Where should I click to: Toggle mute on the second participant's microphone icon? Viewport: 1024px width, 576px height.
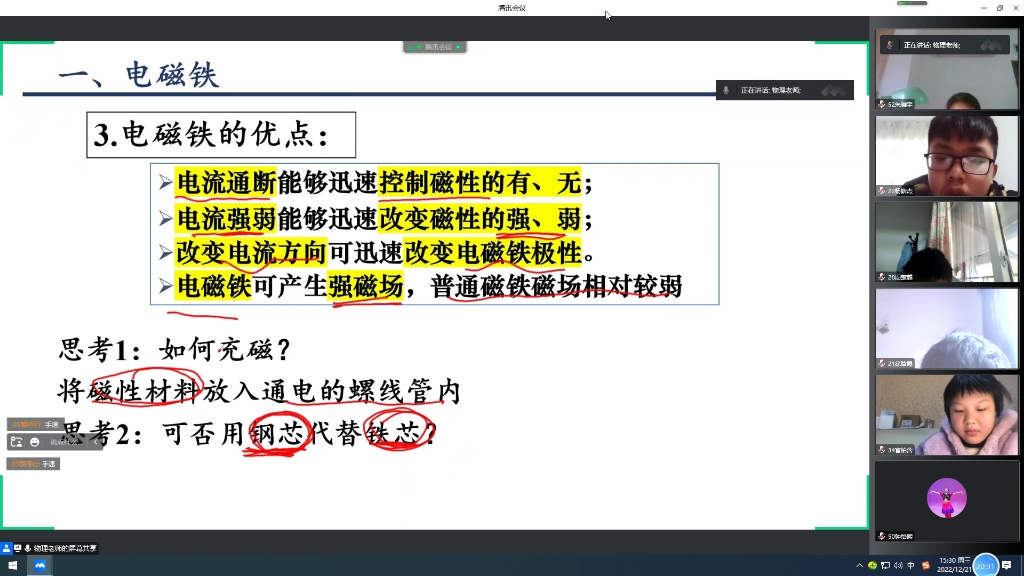click(880, 191)
